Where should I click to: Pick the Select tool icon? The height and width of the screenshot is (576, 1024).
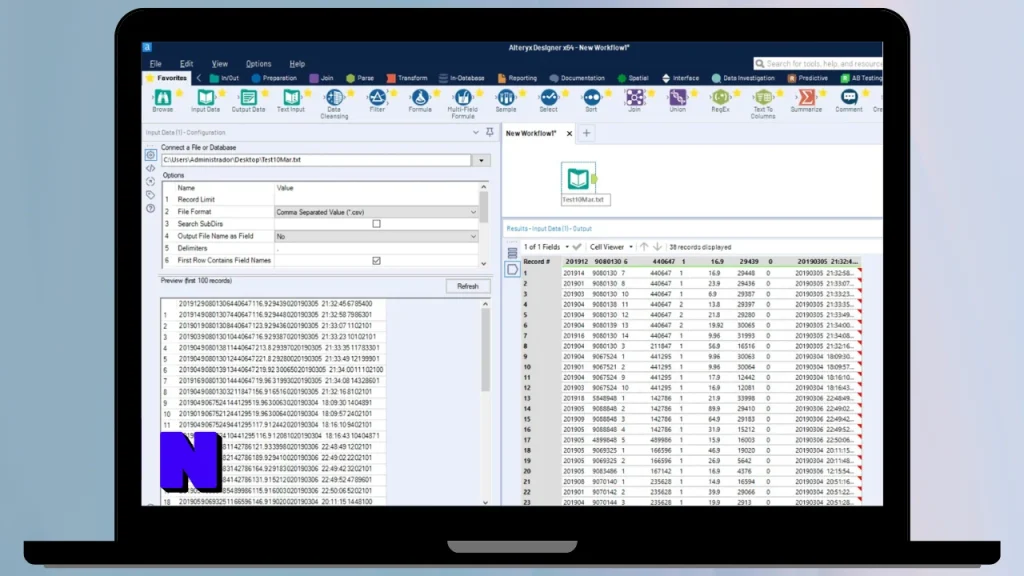tap(549, 99)
